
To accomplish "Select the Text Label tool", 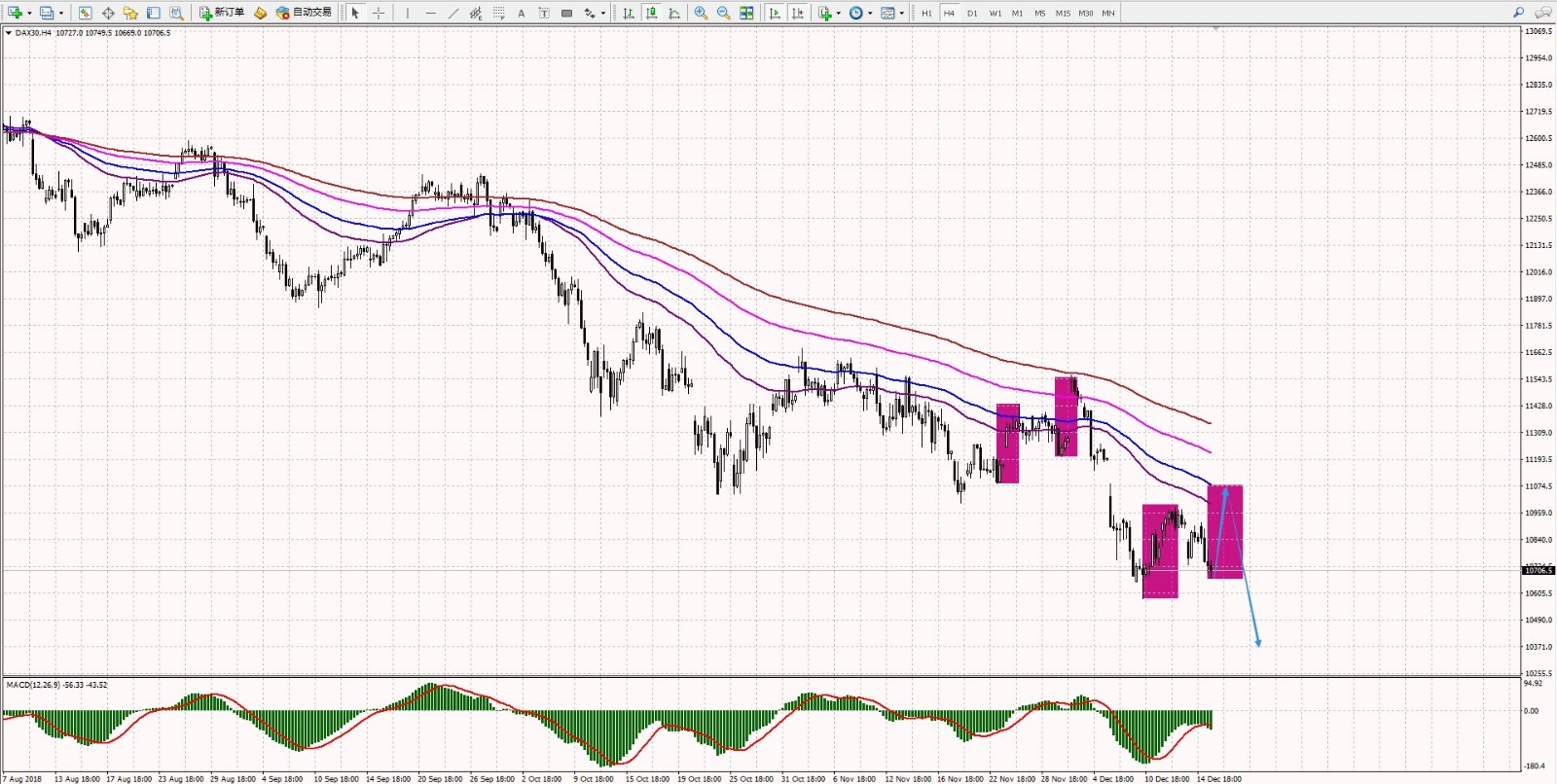I will [544, 13].
